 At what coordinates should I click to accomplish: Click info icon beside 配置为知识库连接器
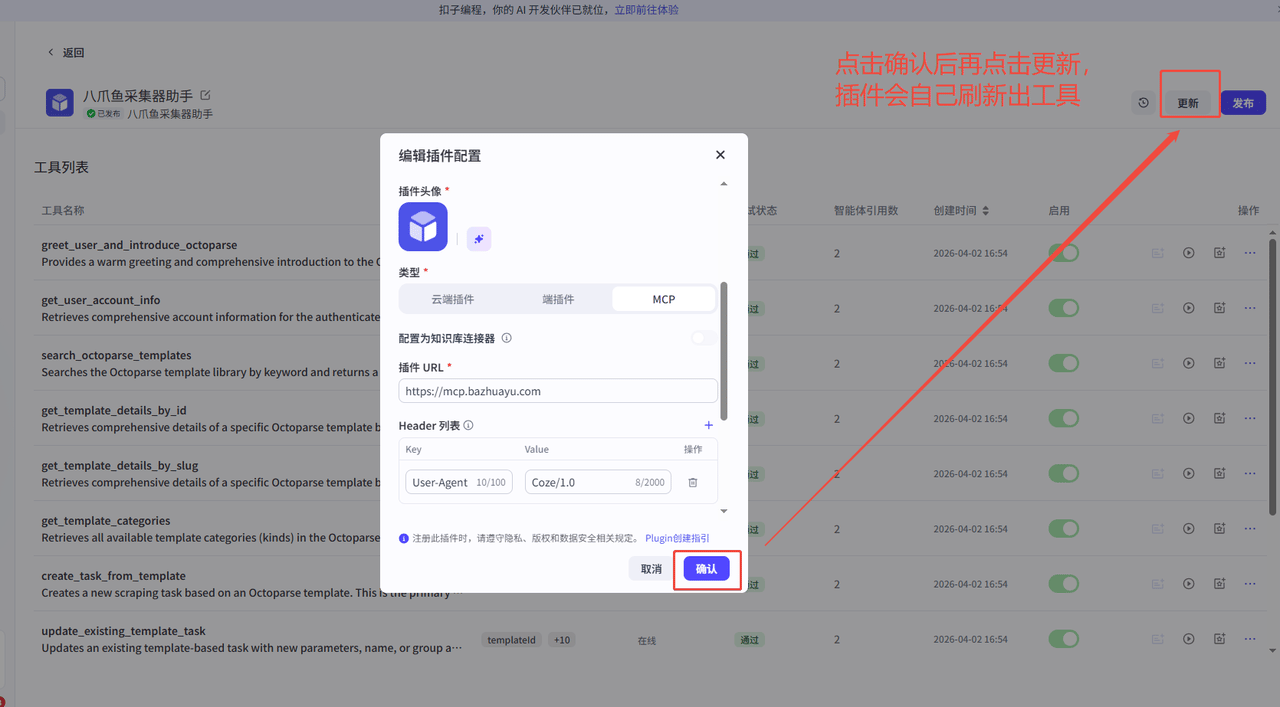[x=507, y=338]
